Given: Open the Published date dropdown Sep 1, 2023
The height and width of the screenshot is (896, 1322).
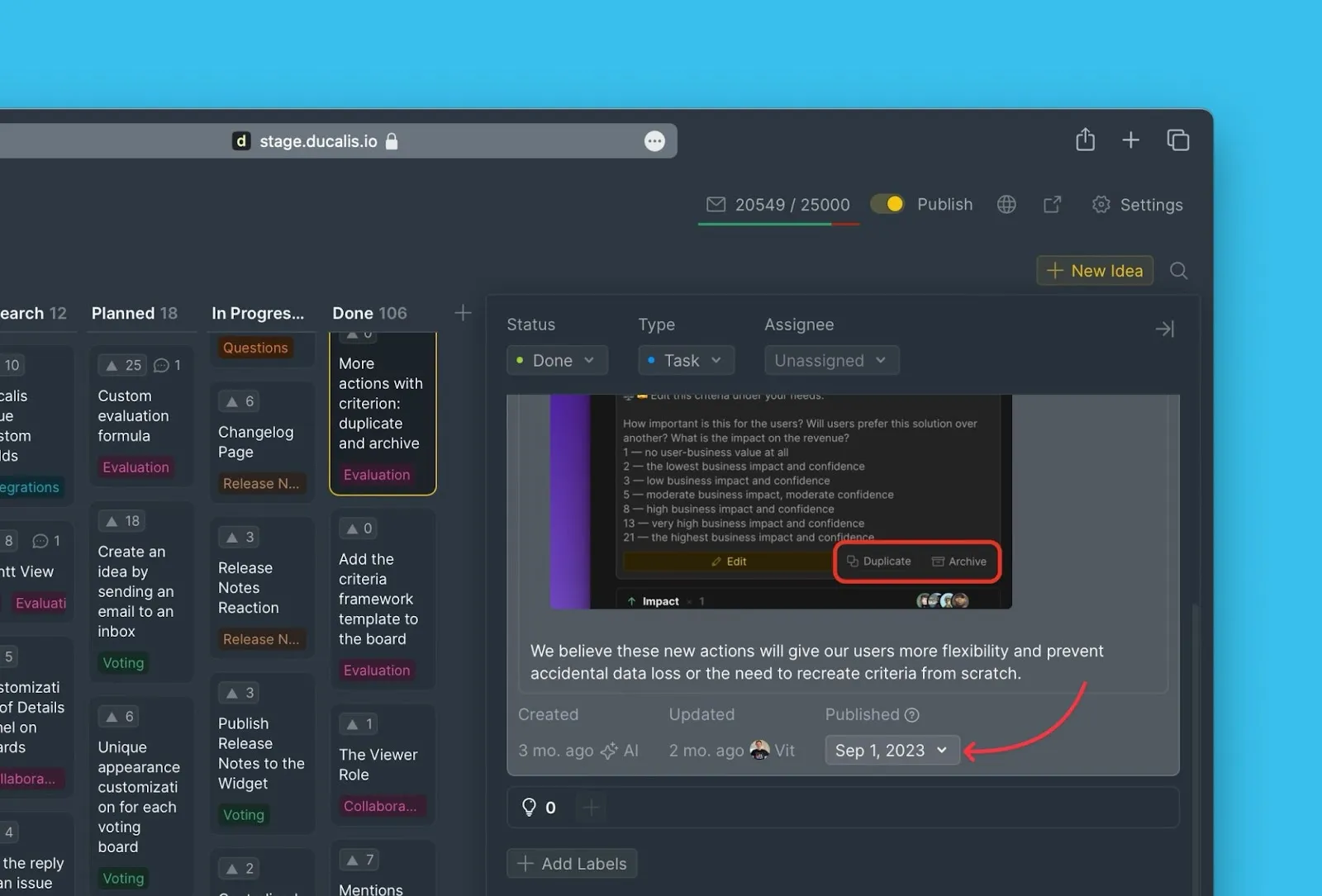Looking at the screenshot, I should coord(892,750).
